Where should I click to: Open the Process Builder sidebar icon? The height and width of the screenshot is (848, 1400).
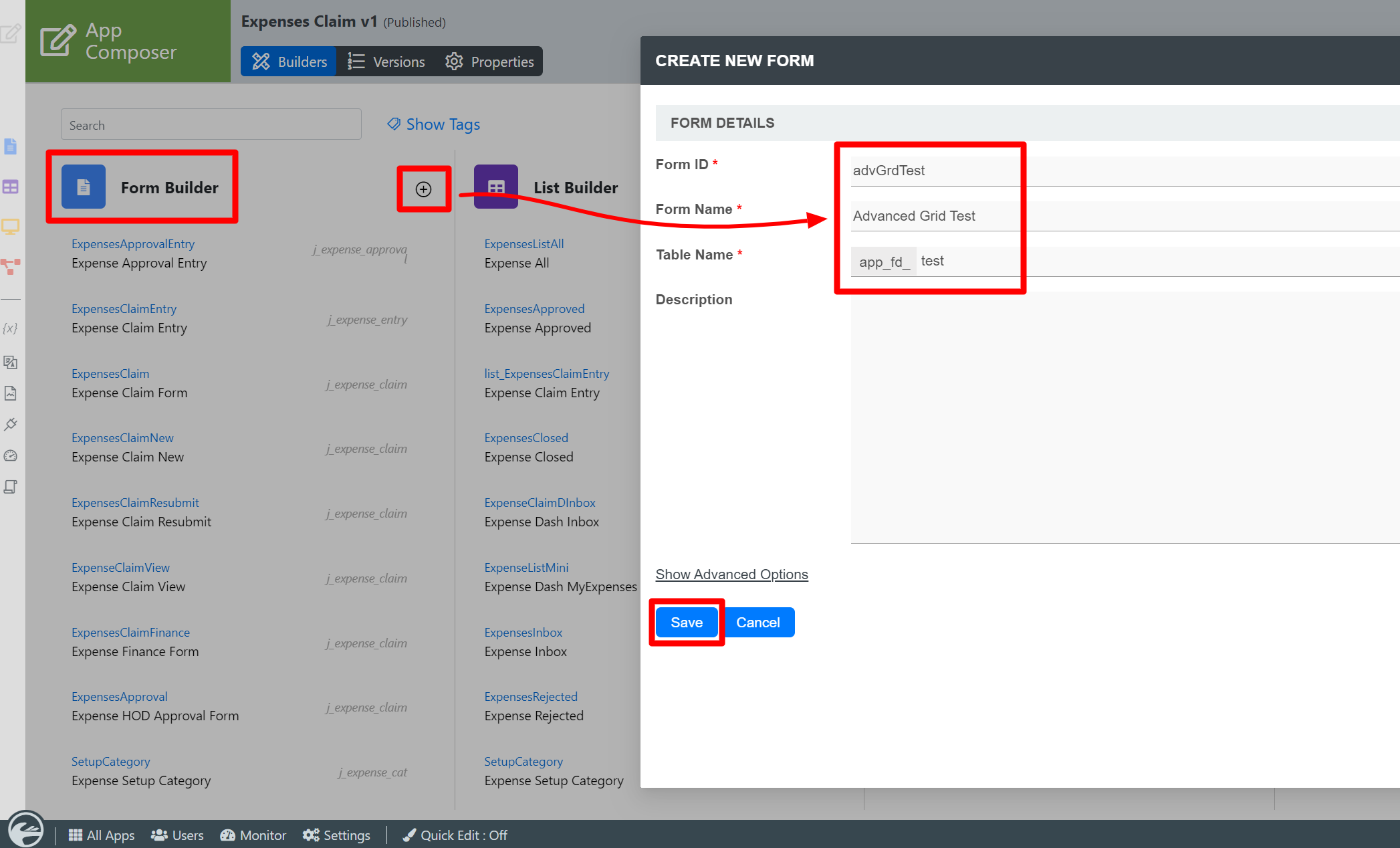[x=11, y=267]
